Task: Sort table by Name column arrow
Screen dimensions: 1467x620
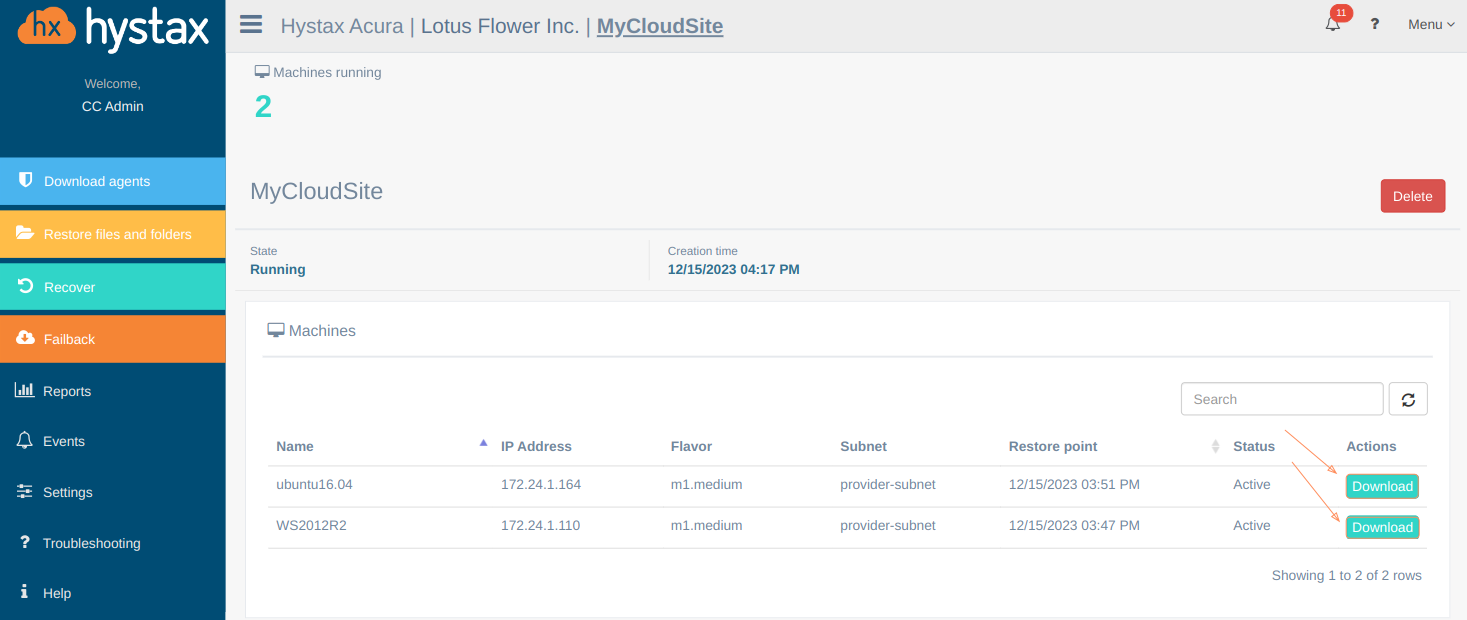Action: pos(483,442)
